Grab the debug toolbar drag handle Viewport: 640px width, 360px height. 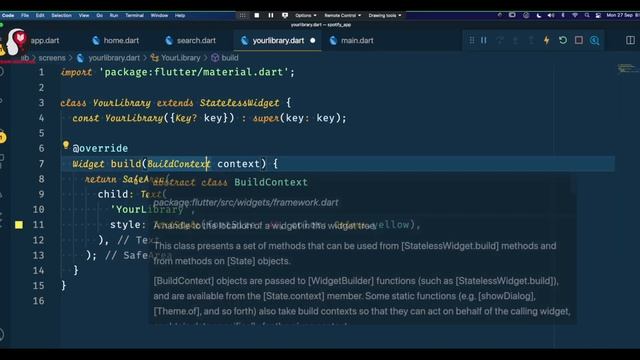[471, 40]
